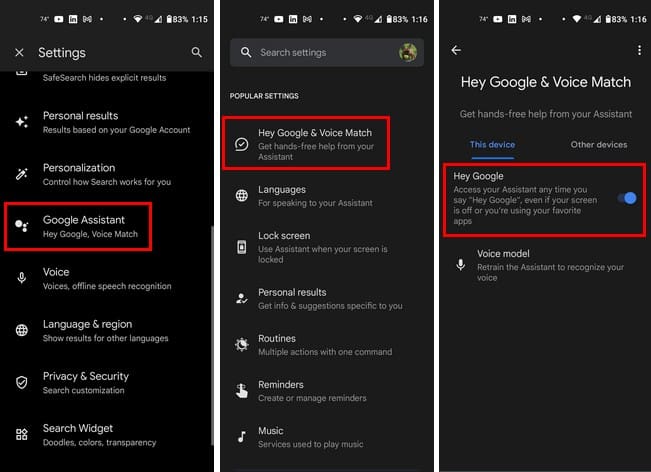Image resolution: width=651 pixels, height=472 pixels.
Task: Click the YouTube status icon in left panel
Action: point(59,19)
